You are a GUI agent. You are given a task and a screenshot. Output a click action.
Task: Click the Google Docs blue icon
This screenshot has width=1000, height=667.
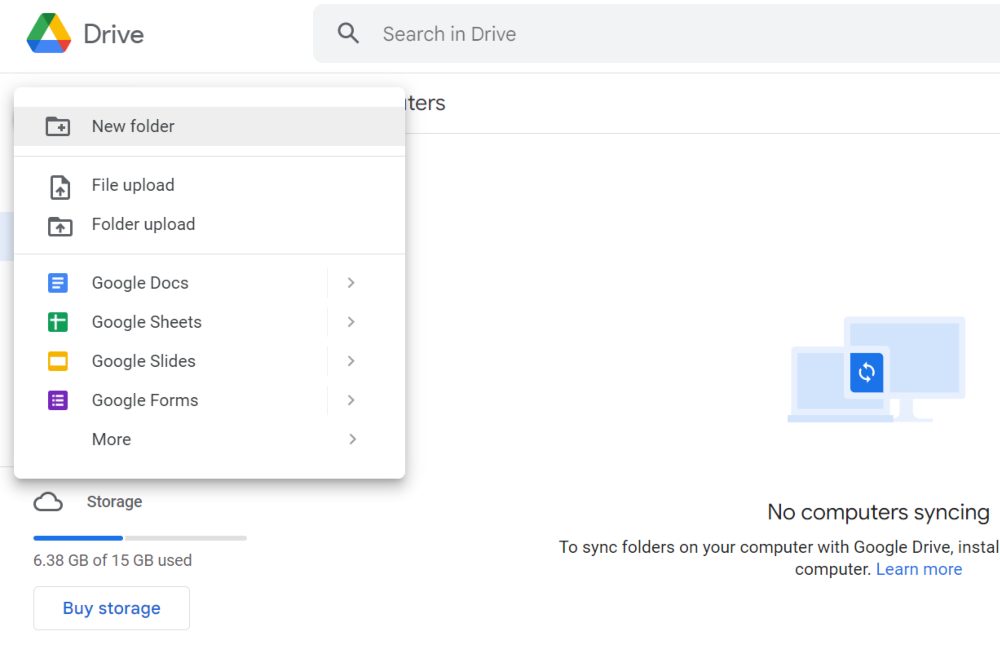pos(58,282)
